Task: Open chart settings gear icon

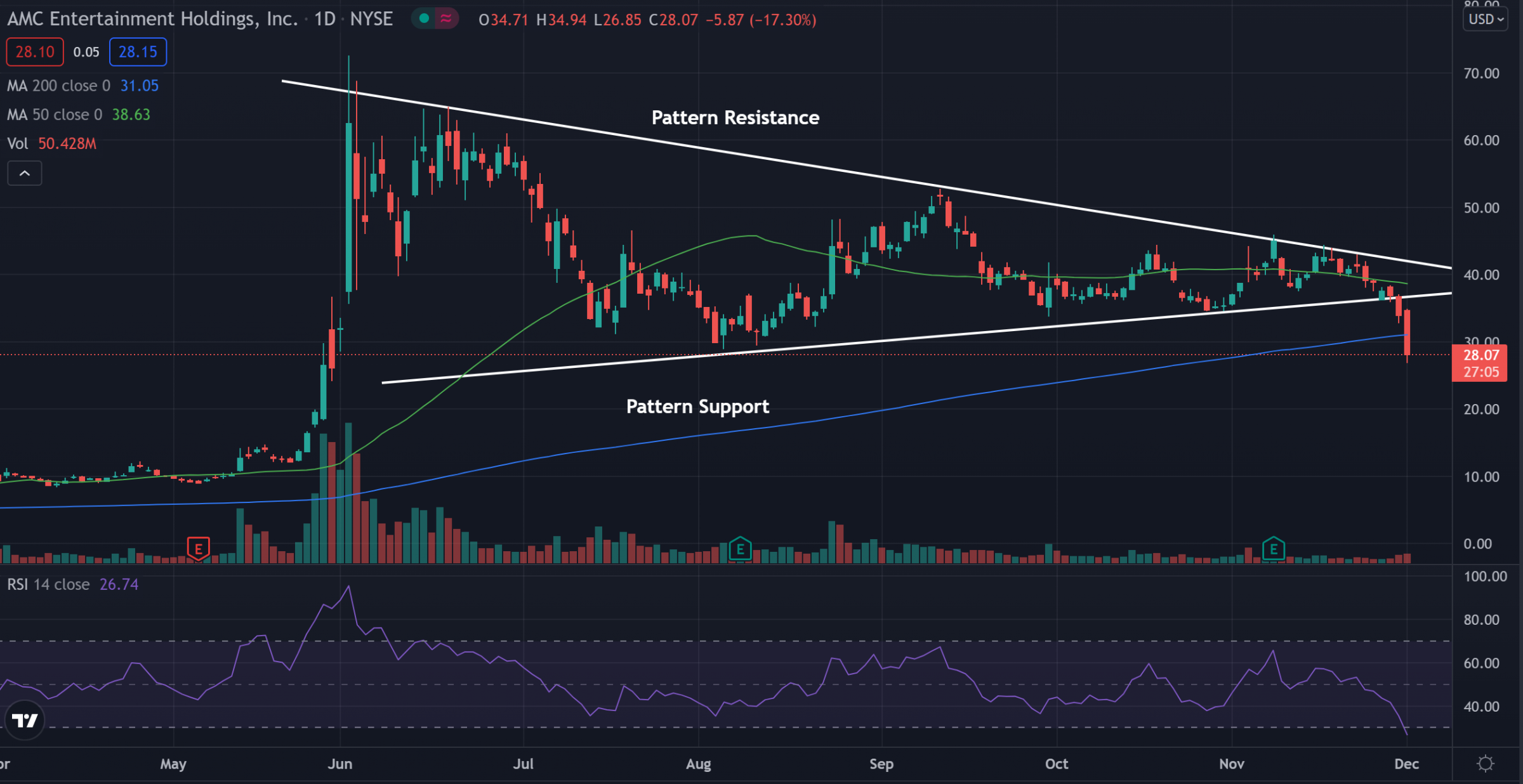Action: click(x=1486, y=764)
